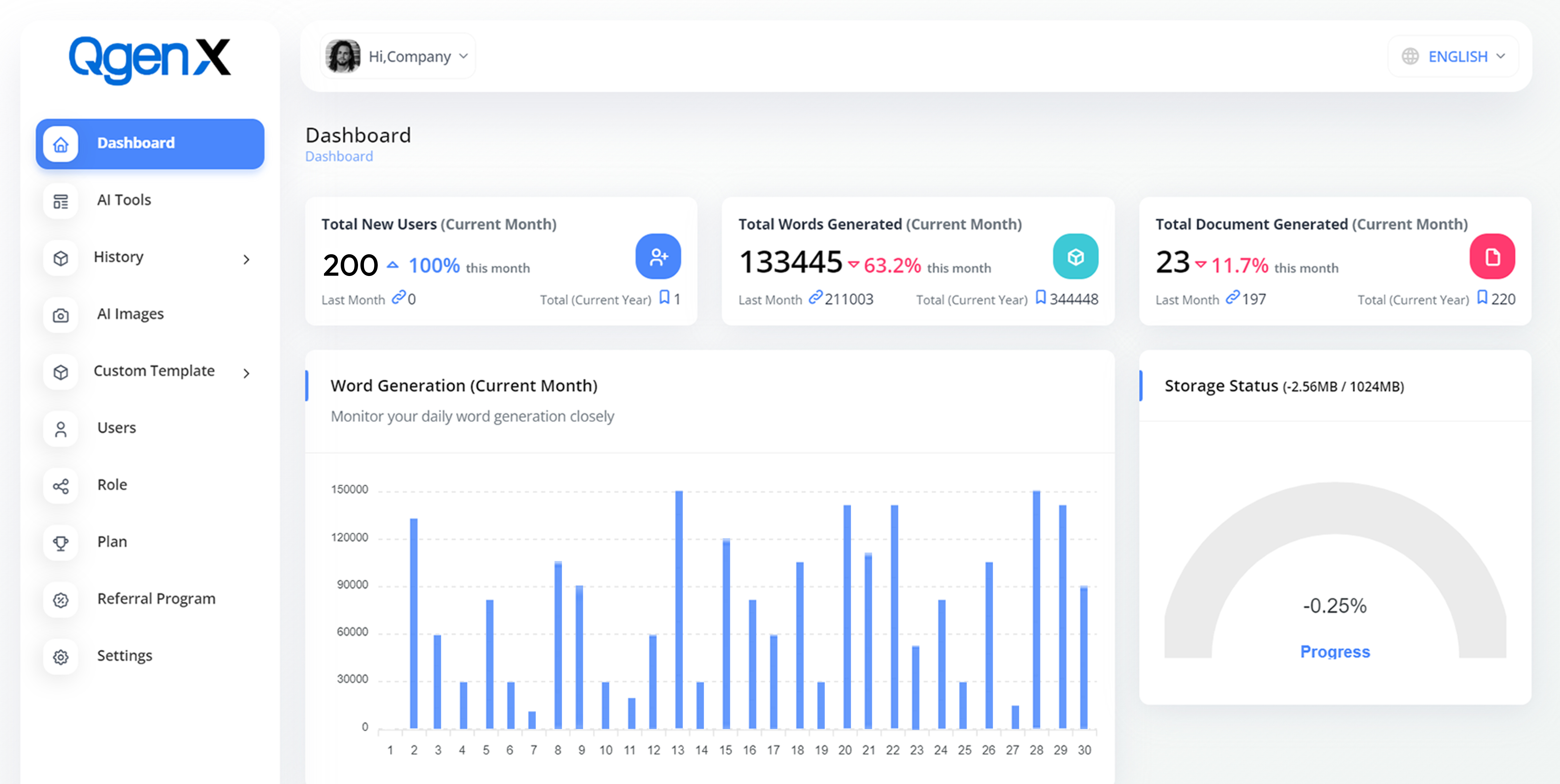Viewport: 1560px width, 784px height.
Task: Click the day 13 bar in chart
Action: pos(679,610)
